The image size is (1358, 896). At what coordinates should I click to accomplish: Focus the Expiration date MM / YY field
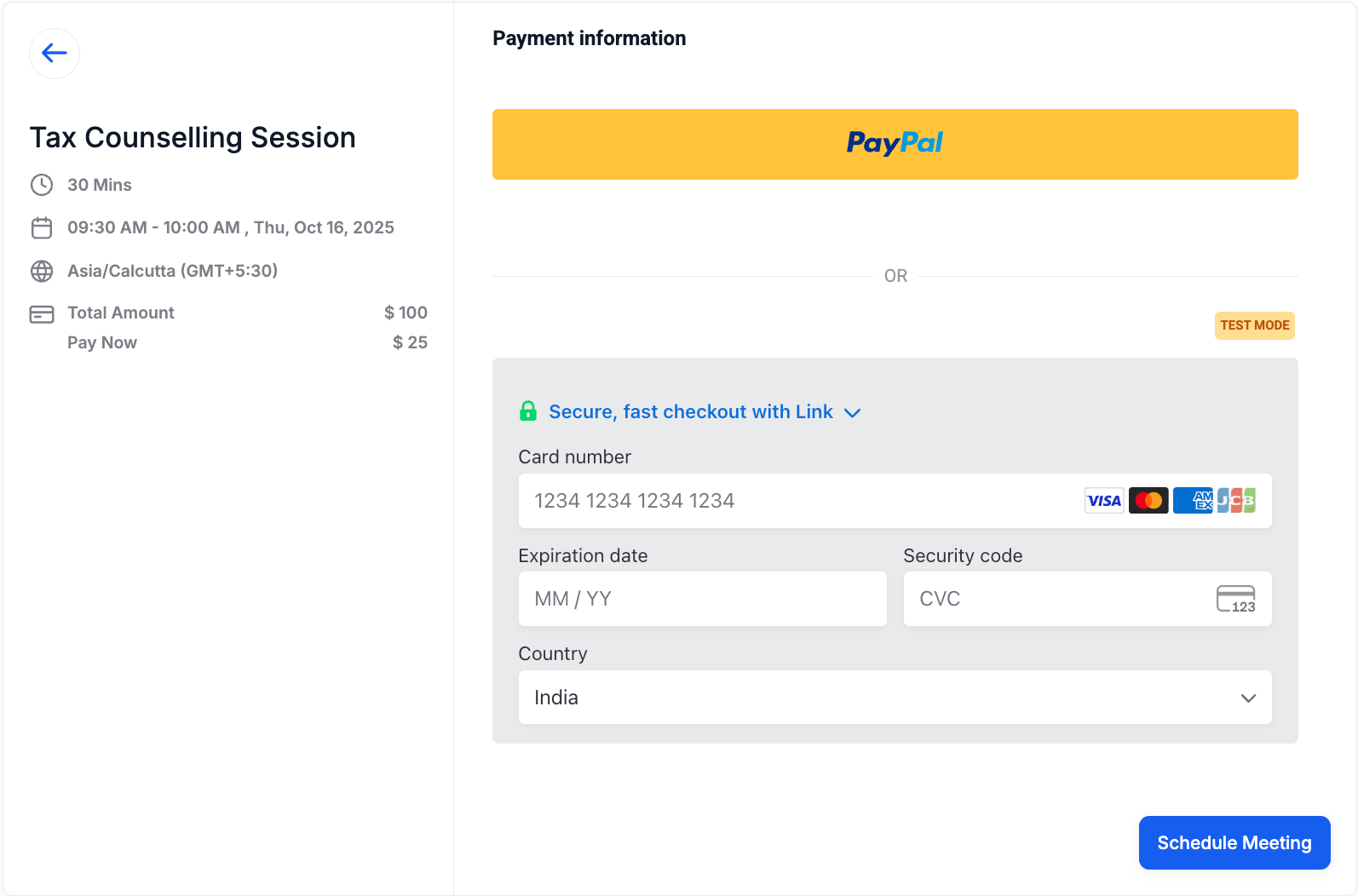coord(703,599)
